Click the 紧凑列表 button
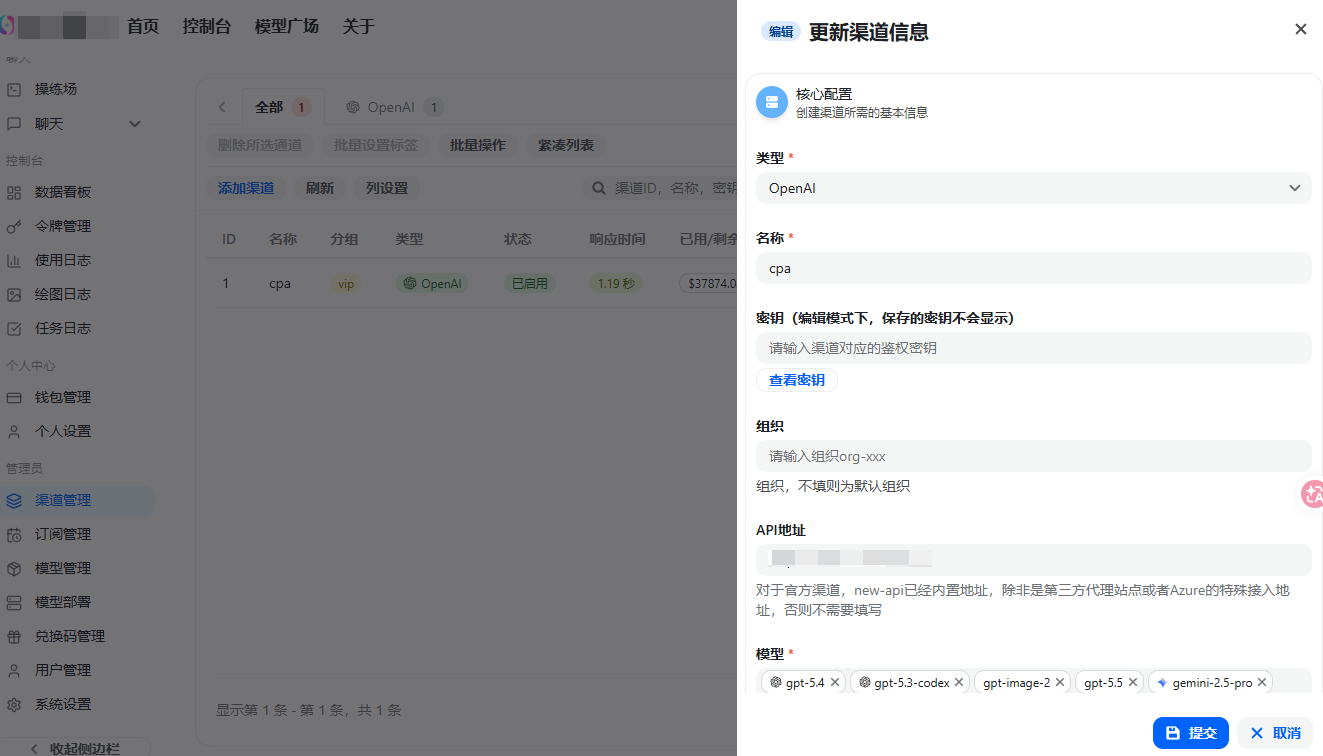This screenshot has height=756, width=1323. (x=566, y=145)
